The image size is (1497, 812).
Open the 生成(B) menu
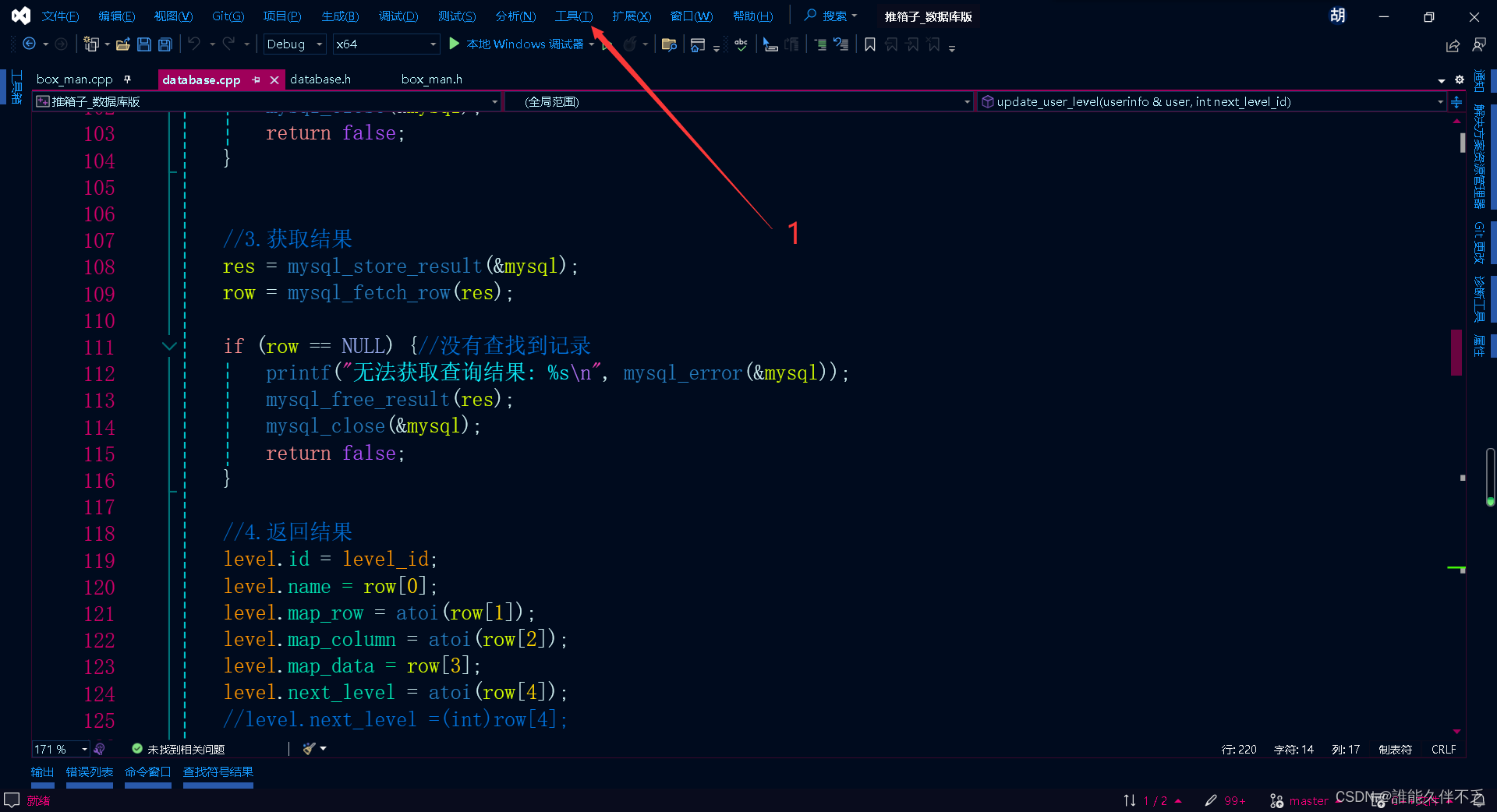340,16
